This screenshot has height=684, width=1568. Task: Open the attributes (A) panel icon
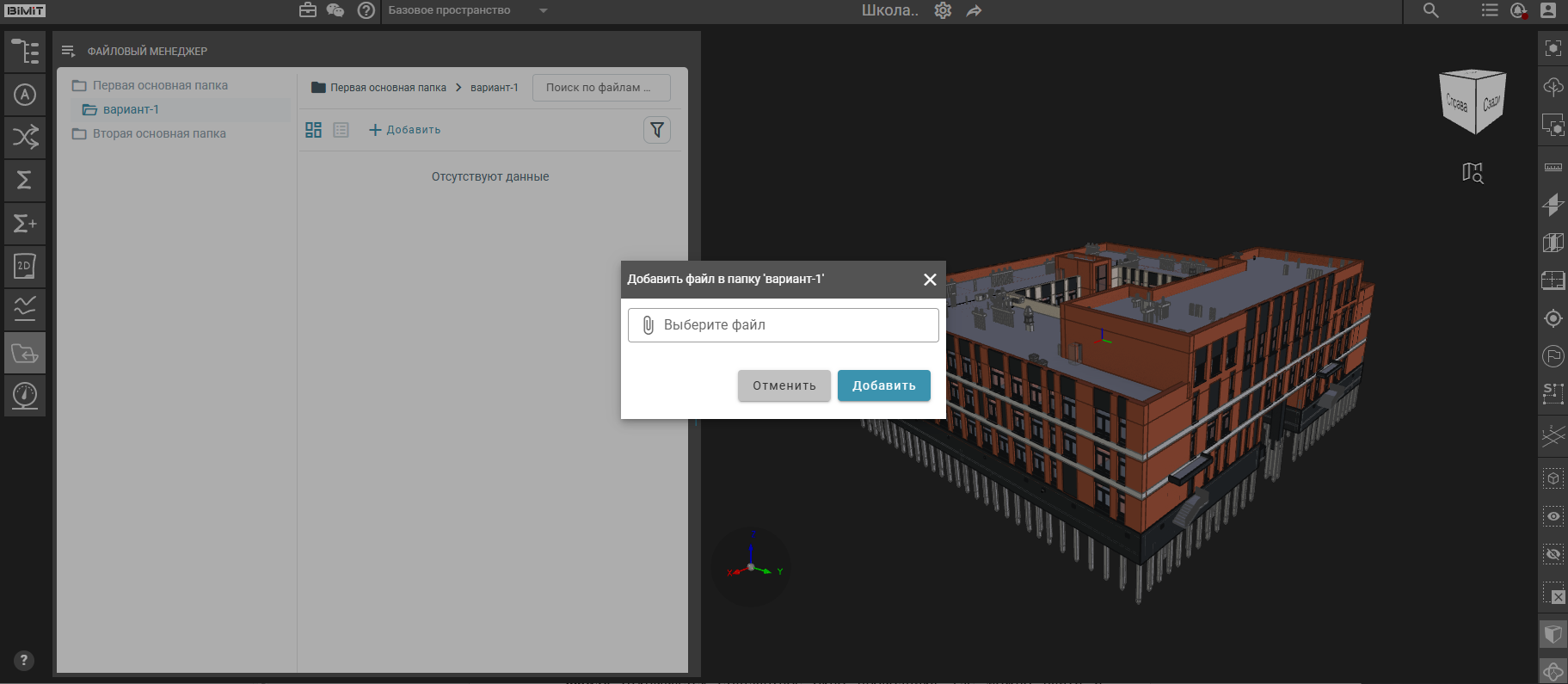pyautogui.click(x=25, y=95)
